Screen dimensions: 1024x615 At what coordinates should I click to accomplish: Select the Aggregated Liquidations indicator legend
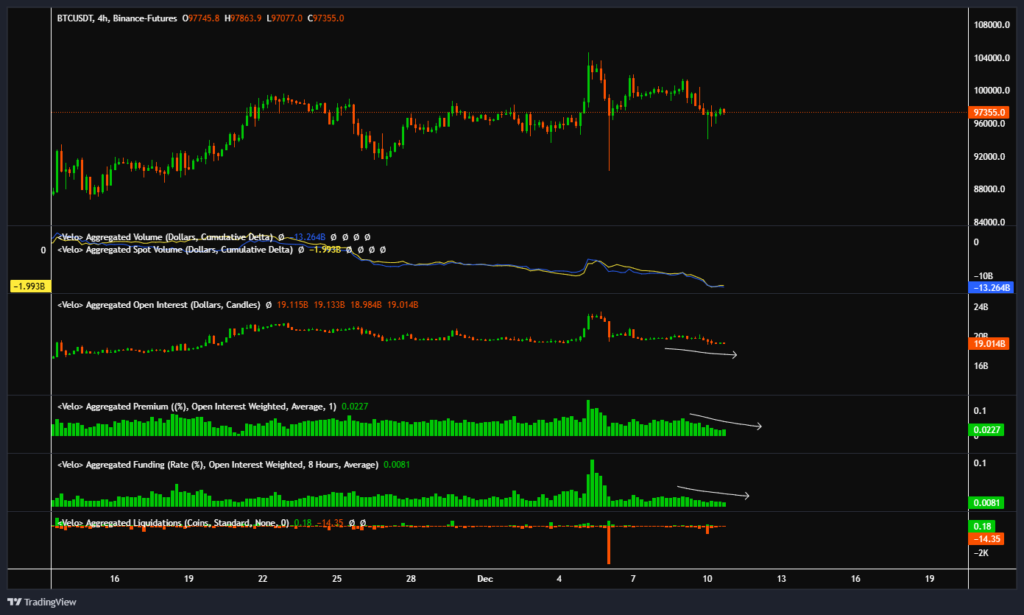click(x=168, y=523)
